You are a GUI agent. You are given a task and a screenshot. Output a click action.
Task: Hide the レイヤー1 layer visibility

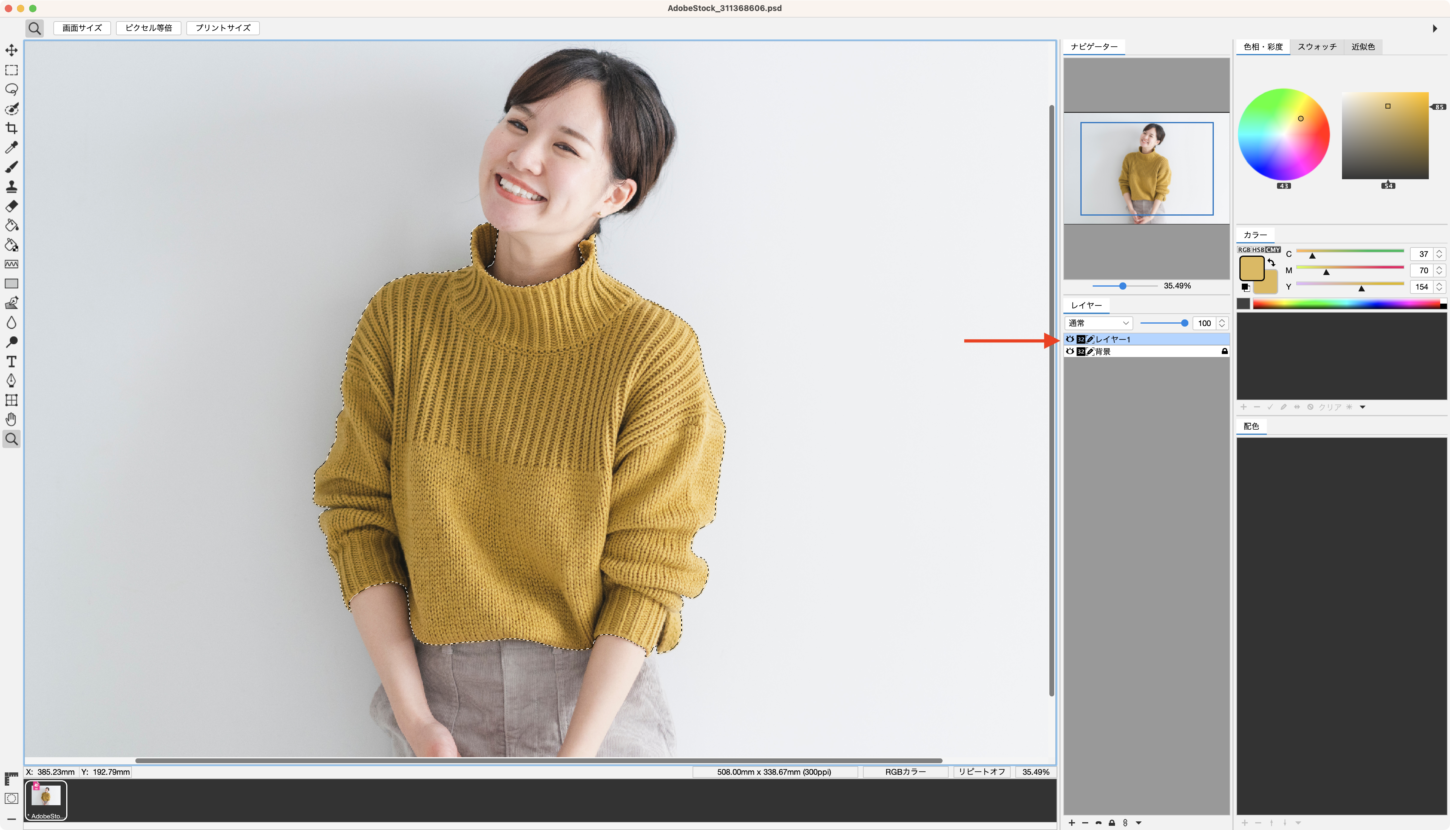click(x=1070, y=340)
